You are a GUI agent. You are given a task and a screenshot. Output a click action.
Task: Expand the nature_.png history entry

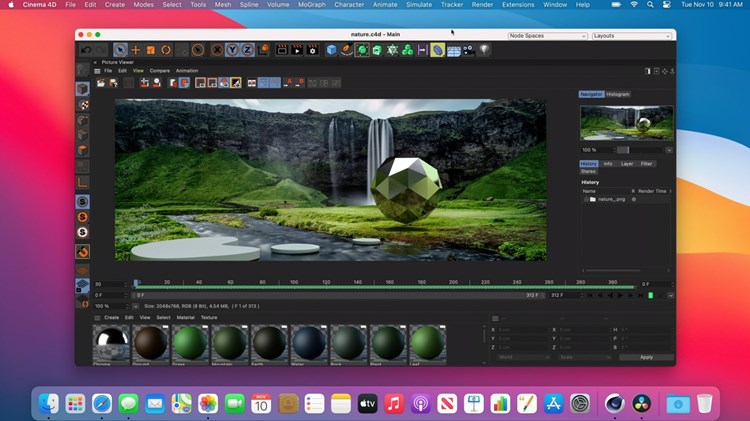(586, 199)
